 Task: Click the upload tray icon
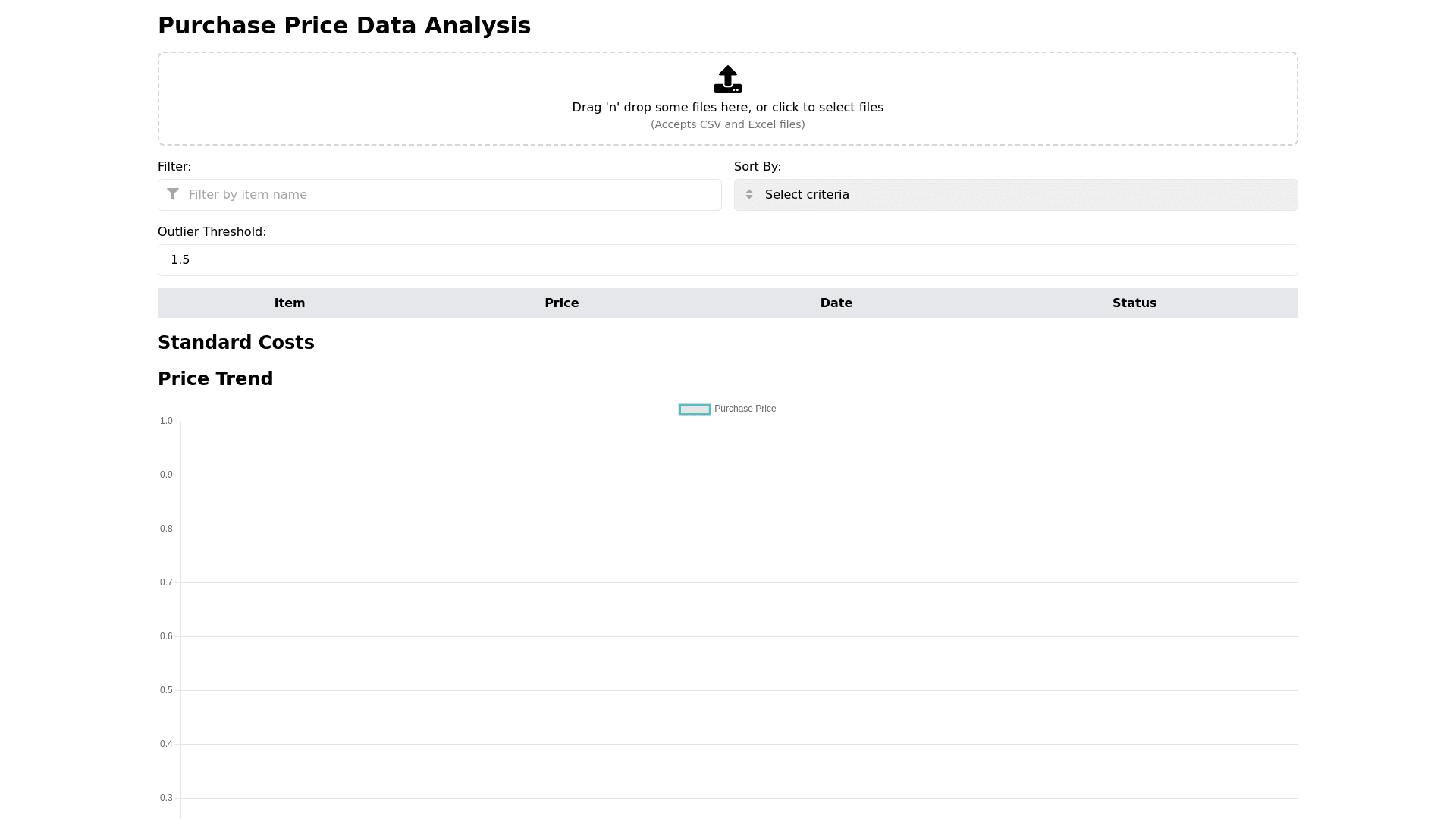pyautogui.click(x=727, y=79)
